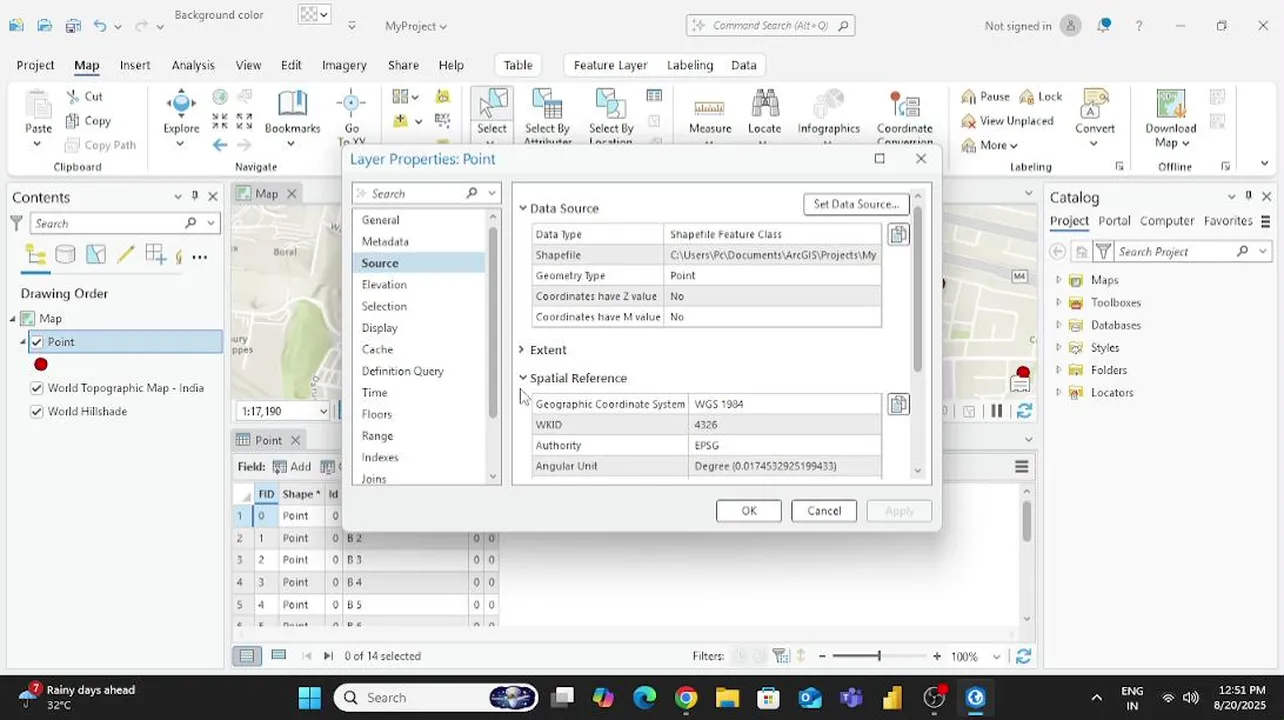Switch to the Labeling ribbon tab
This screenshot has height=720, width=1284.
(690, 65)
